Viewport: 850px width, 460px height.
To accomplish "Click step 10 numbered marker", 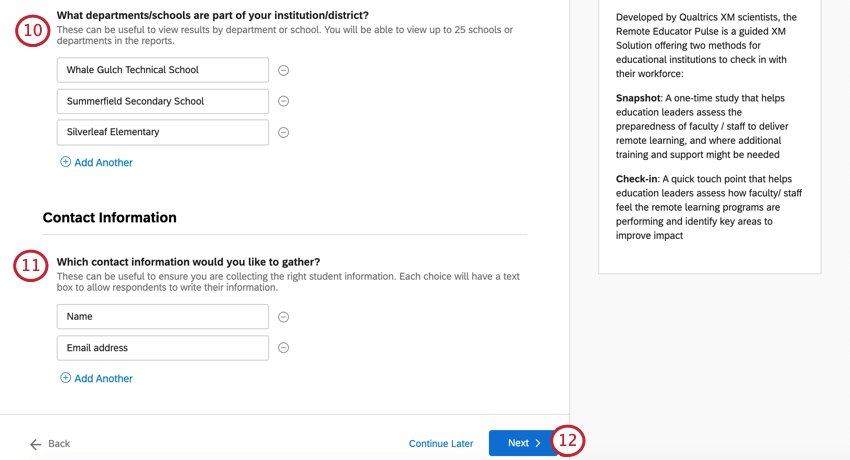I will (x=32, y=30).
